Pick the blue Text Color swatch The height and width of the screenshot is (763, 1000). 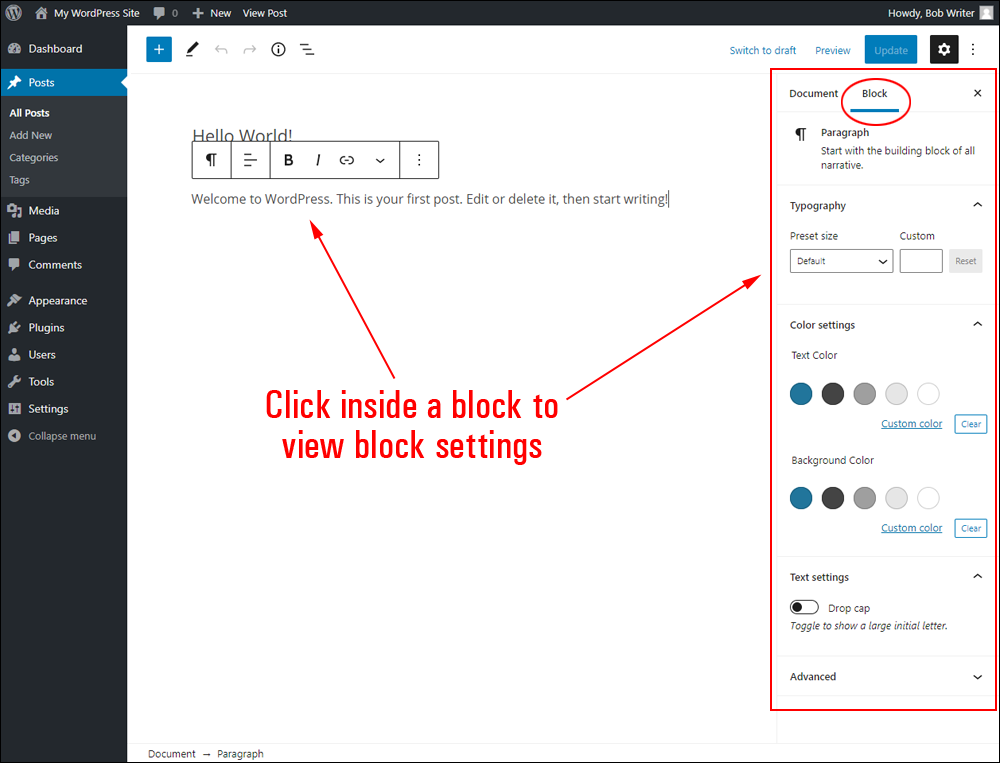point(801,394)
